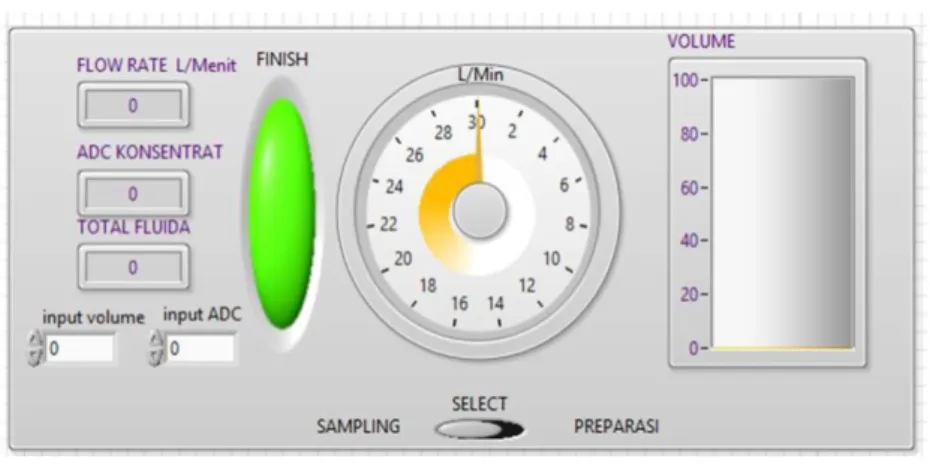The width and height of the screenshot is (930, 468).
Task: Click the input volume stepper arrows
Action: (x=36, y=348)
